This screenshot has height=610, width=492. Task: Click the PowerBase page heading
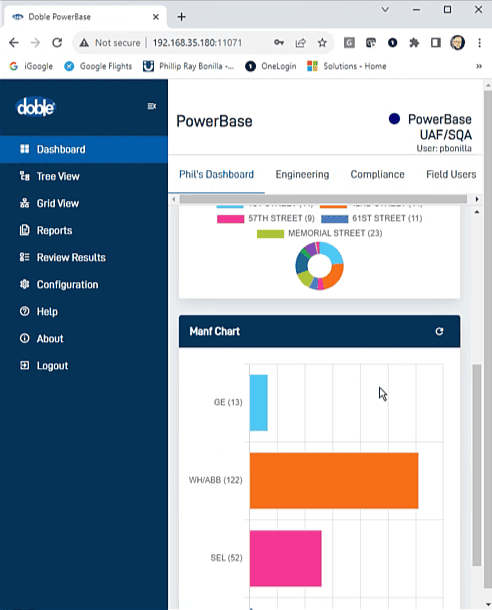tap(214, 121)
